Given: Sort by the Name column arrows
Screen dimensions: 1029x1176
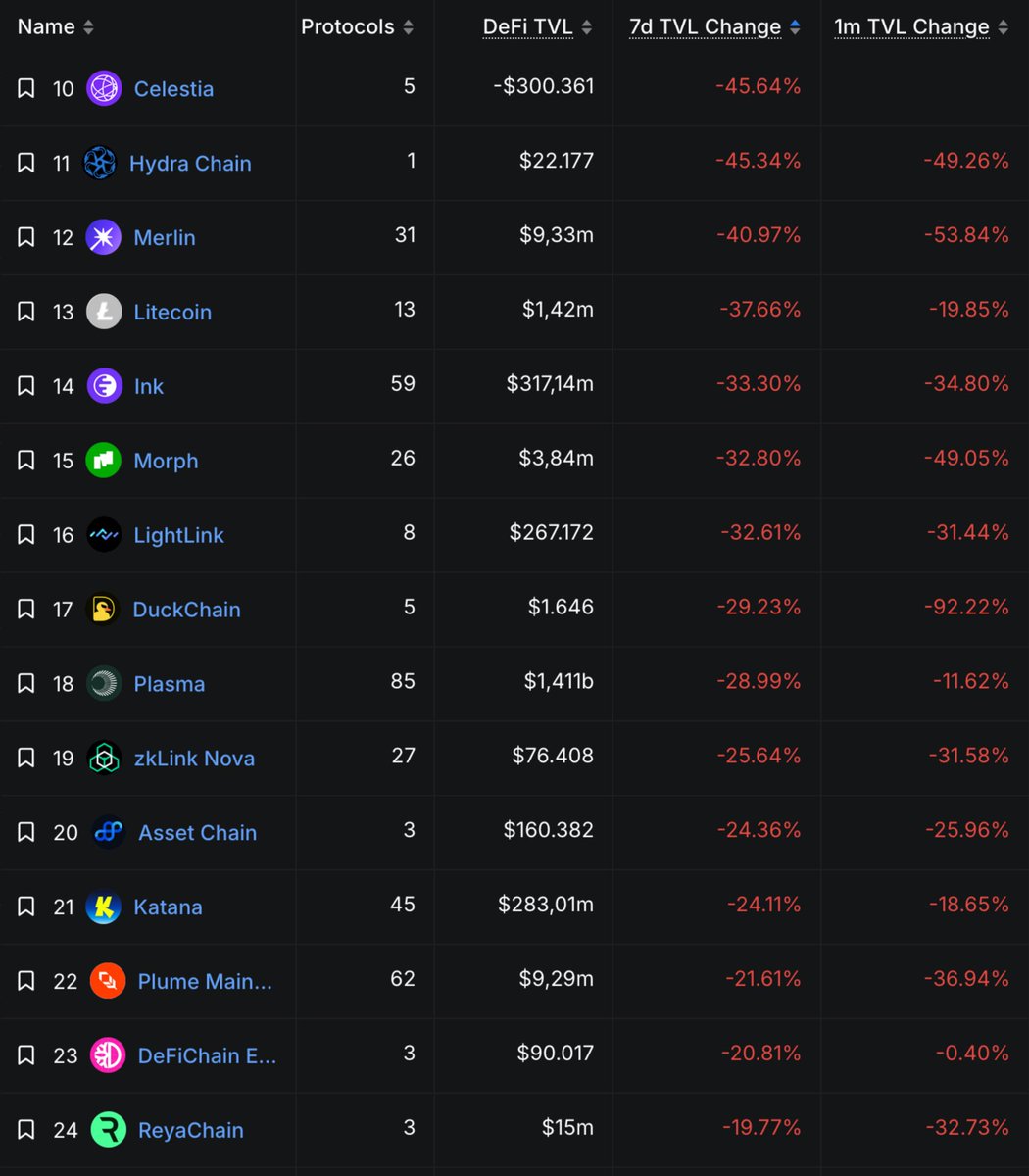Looking at the screenshot, I should coord(88,27).
